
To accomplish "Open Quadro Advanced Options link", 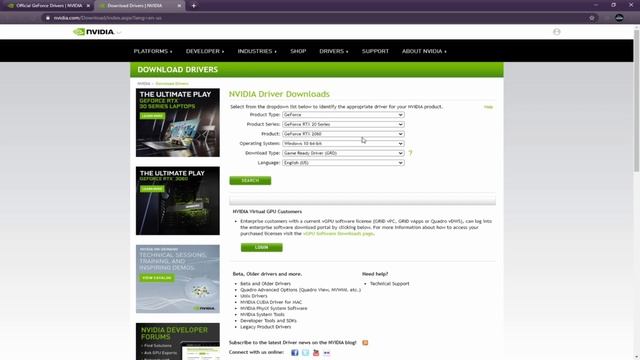I will tap(300, 290).
